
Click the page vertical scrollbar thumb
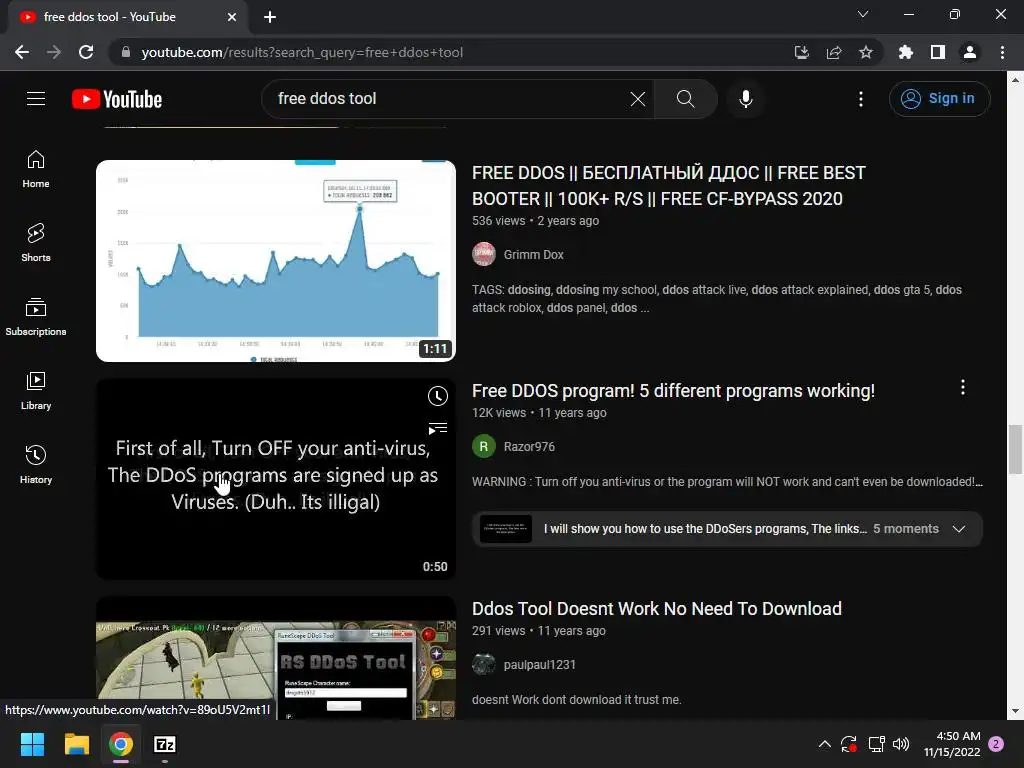coord(1015,449)
